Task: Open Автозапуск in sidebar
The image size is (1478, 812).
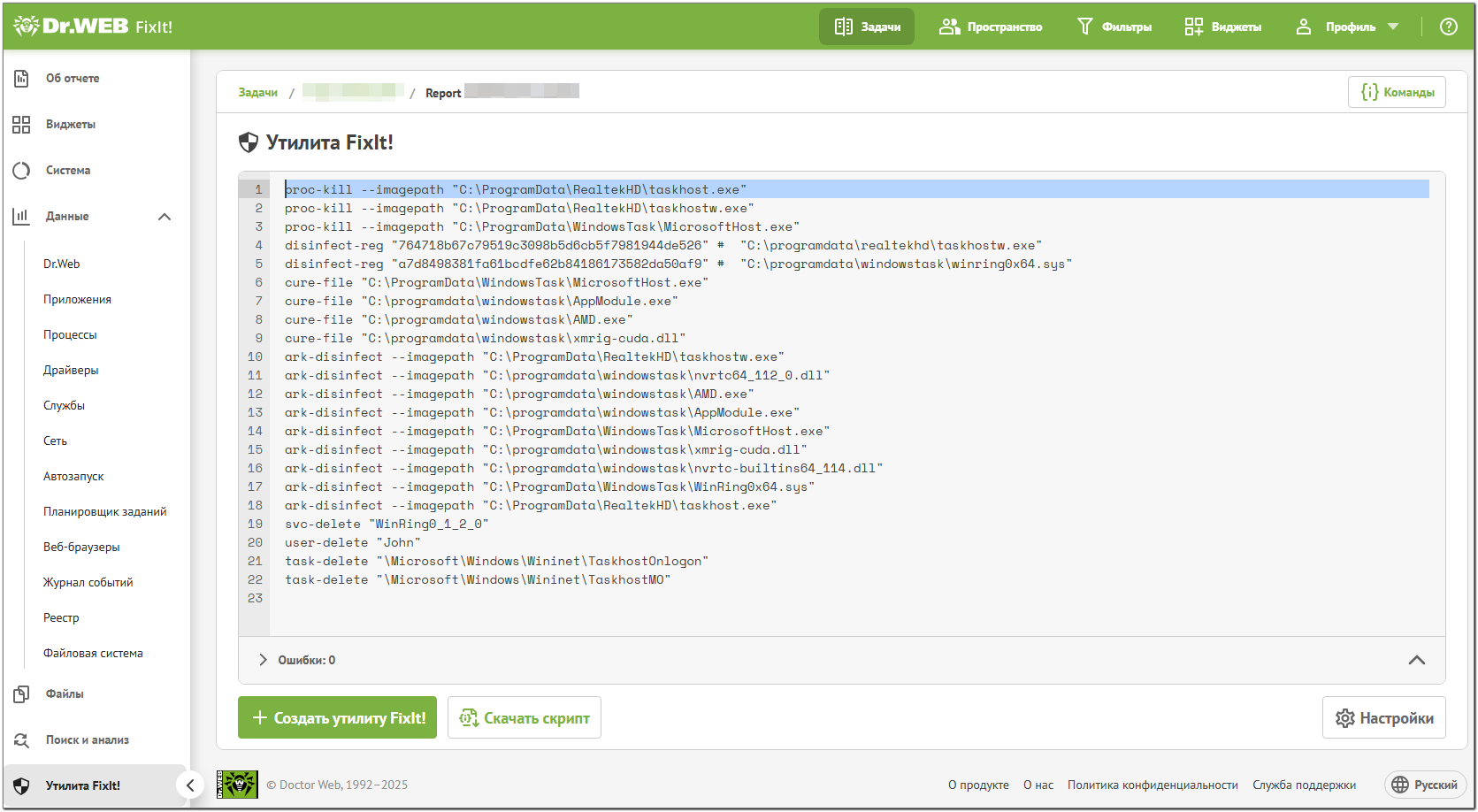Action: pyautogui.click(x=73, y=476)
